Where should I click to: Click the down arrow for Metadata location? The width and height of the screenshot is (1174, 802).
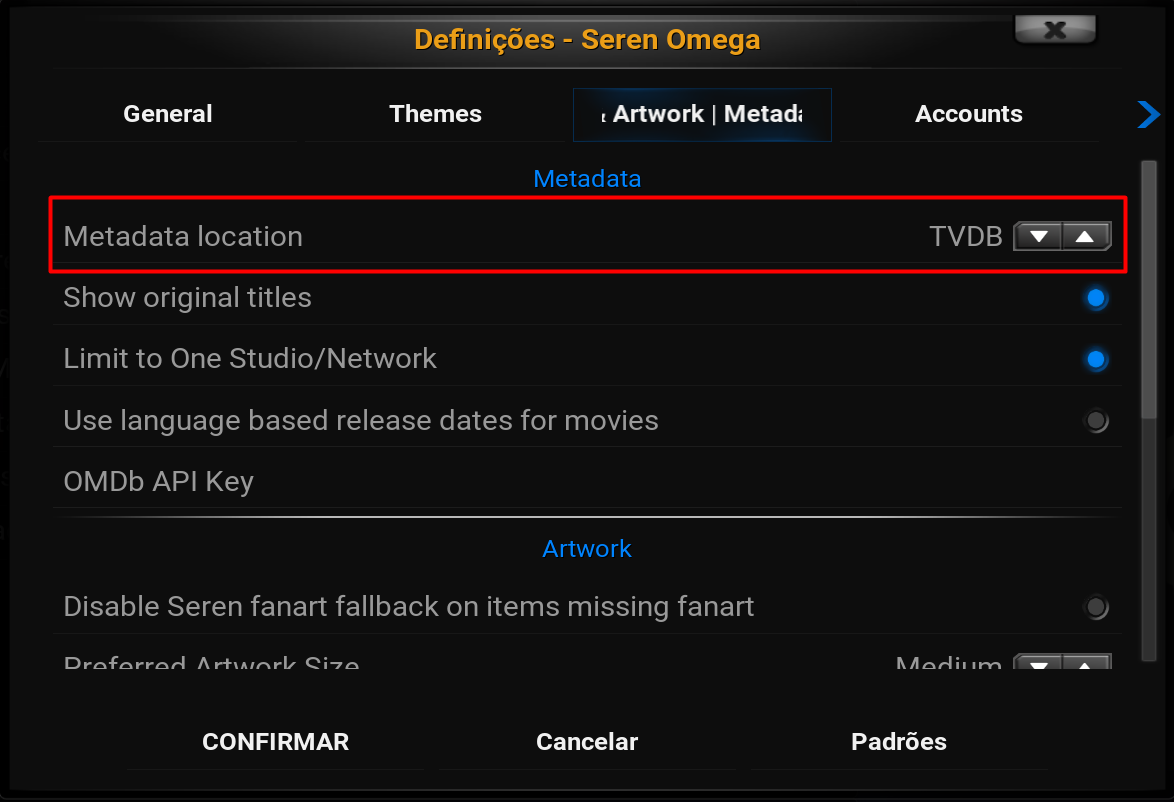pos(1040,236)
